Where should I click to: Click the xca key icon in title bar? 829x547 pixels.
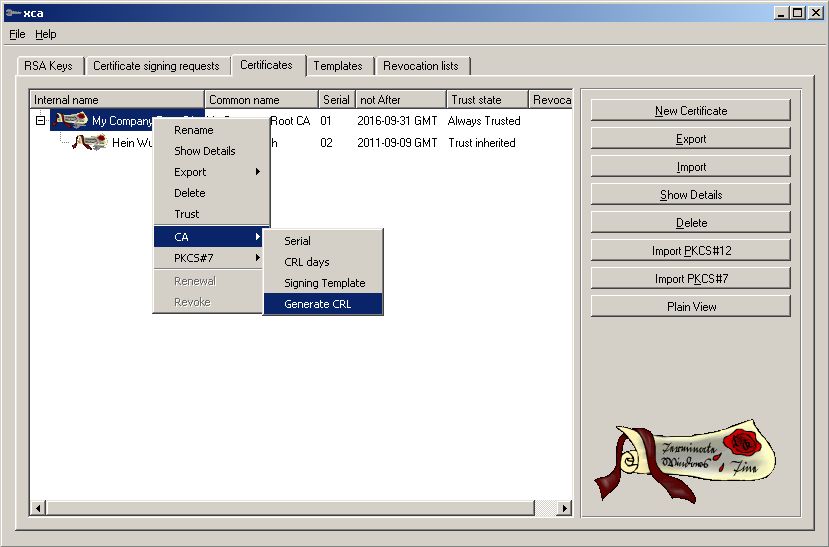coord(11,13)
